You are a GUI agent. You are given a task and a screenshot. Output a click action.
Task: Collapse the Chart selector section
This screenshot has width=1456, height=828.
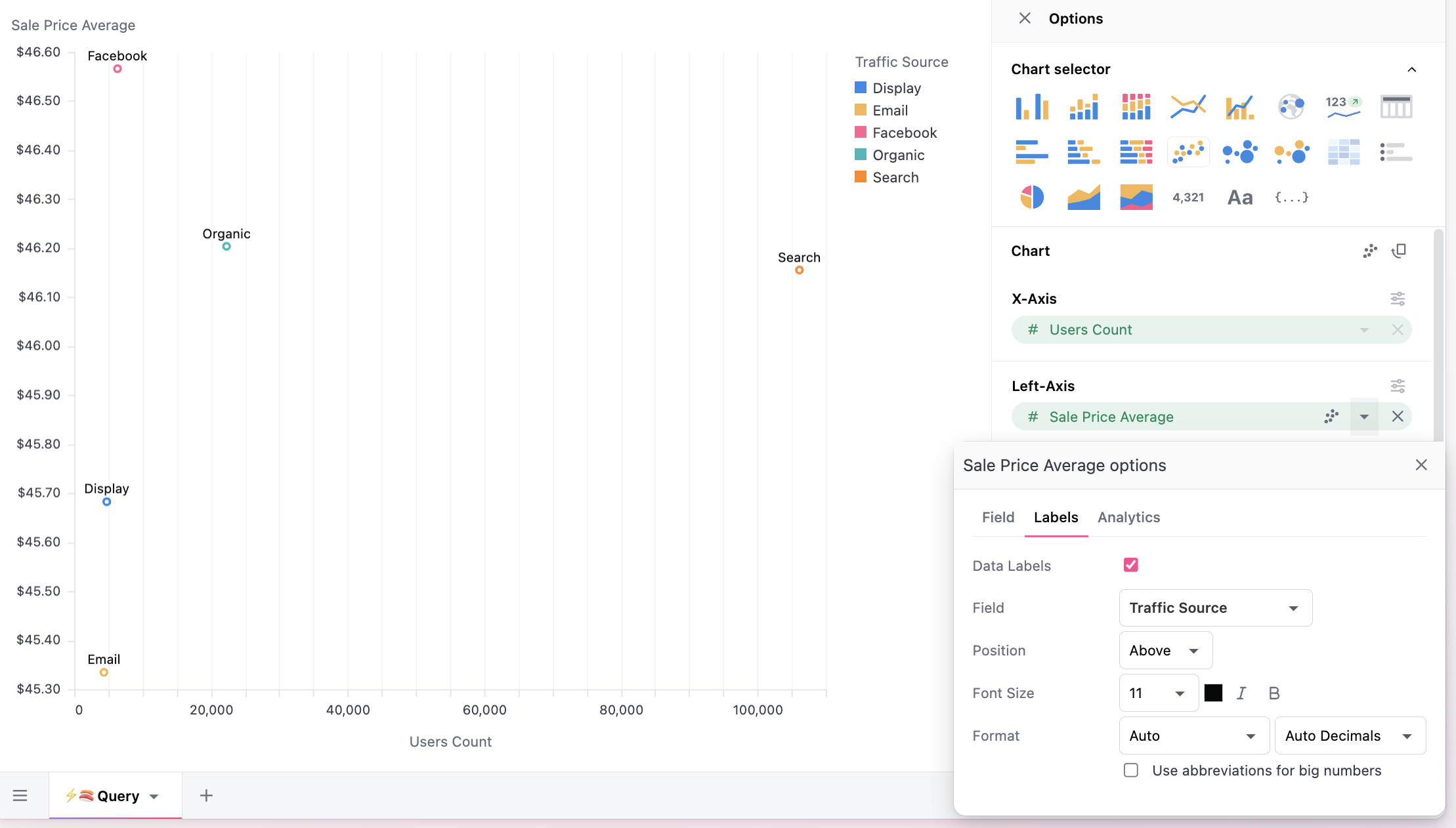coord(1411,70)
